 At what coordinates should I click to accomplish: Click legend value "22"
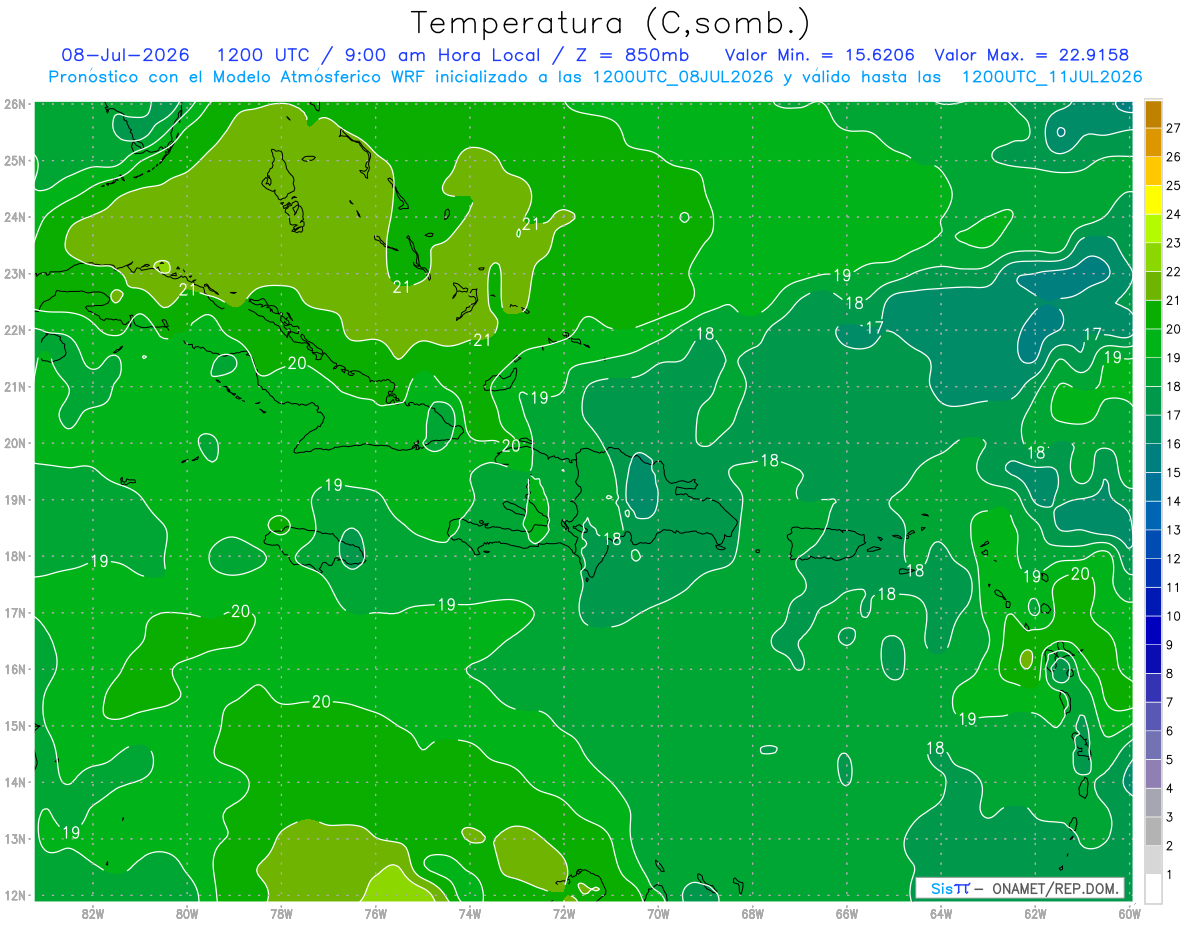click(x=1174, y=272)
